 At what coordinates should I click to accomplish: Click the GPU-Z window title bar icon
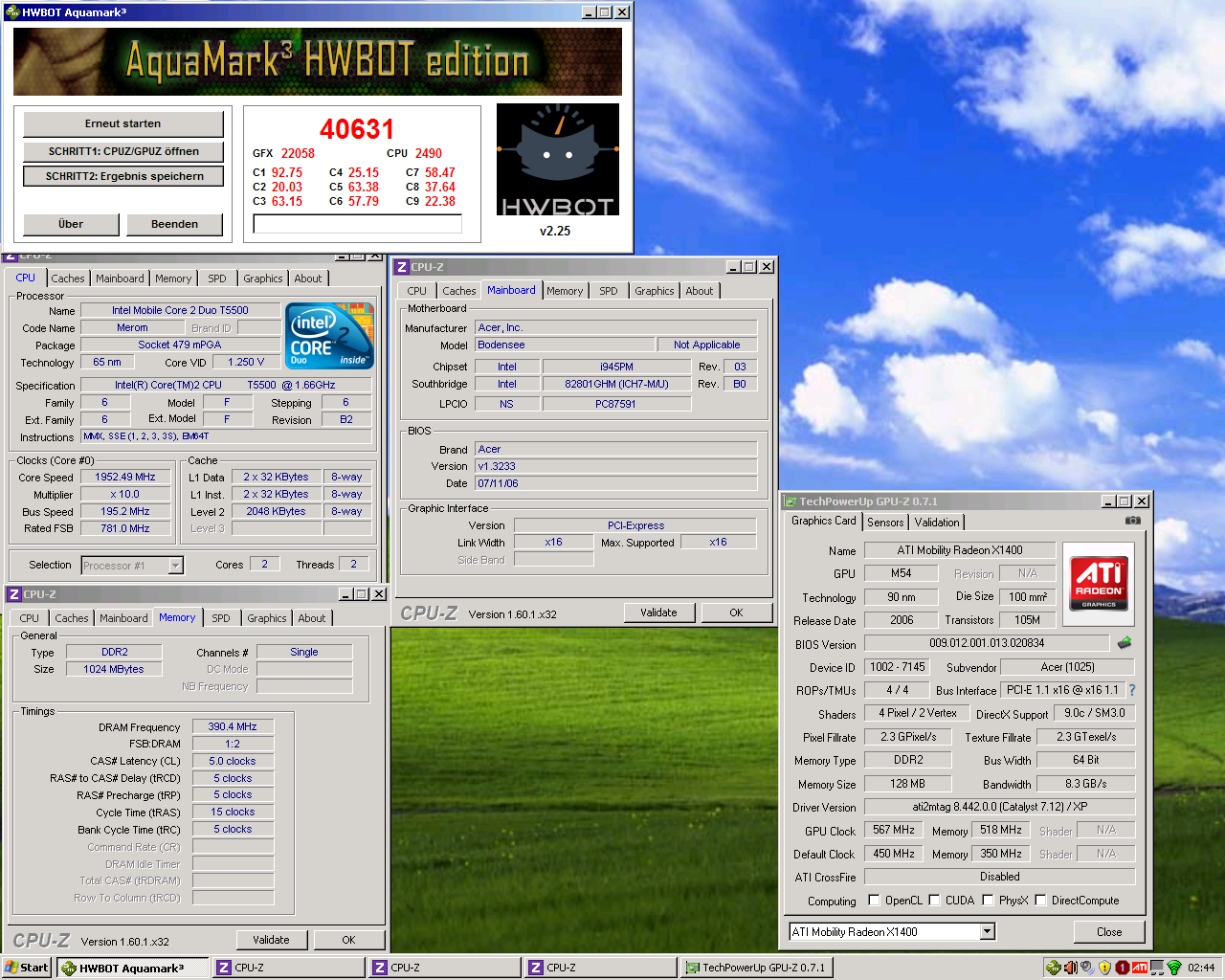(791, 501)
